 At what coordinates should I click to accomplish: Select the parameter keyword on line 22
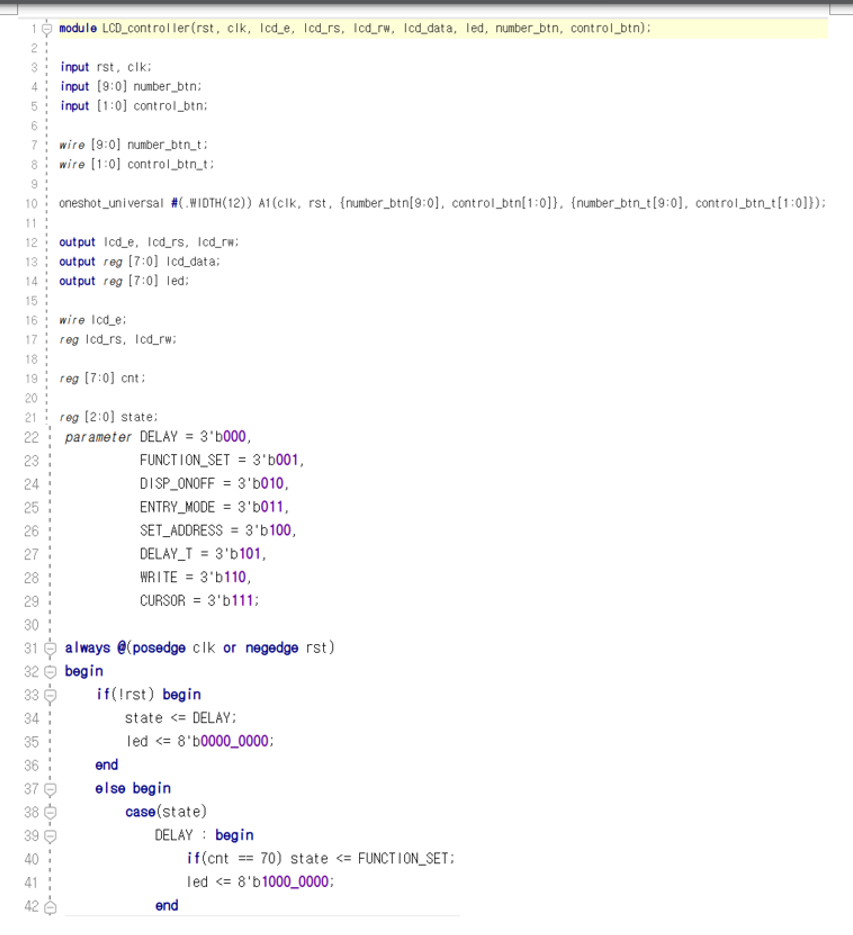[x=99, y=437]
